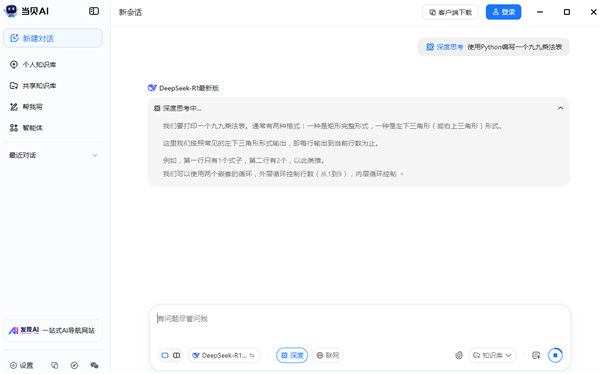
Task: Click the 客户端下载 download button
Action: [x=450, y=12]
